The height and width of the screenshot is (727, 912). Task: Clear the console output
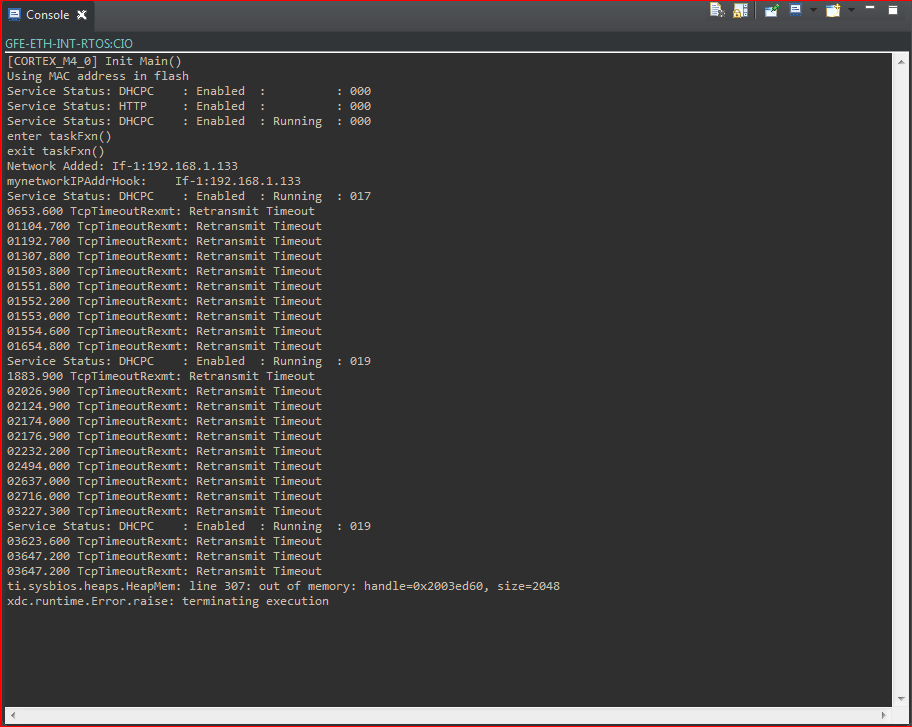pyautogui.click(x=717, y=10)
